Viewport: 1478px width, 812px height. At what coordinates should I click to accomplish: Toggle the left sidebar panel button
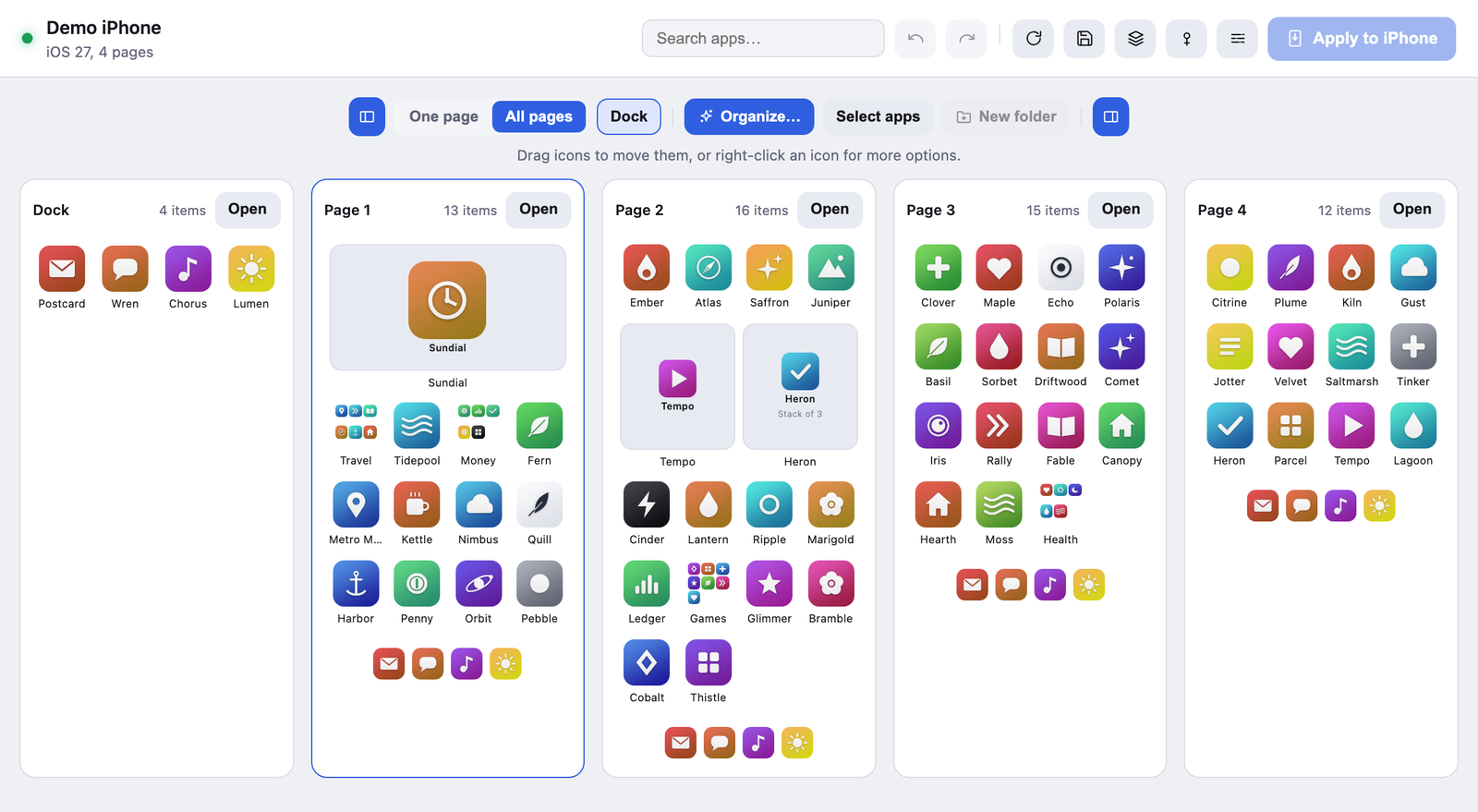tap(367, 117)
